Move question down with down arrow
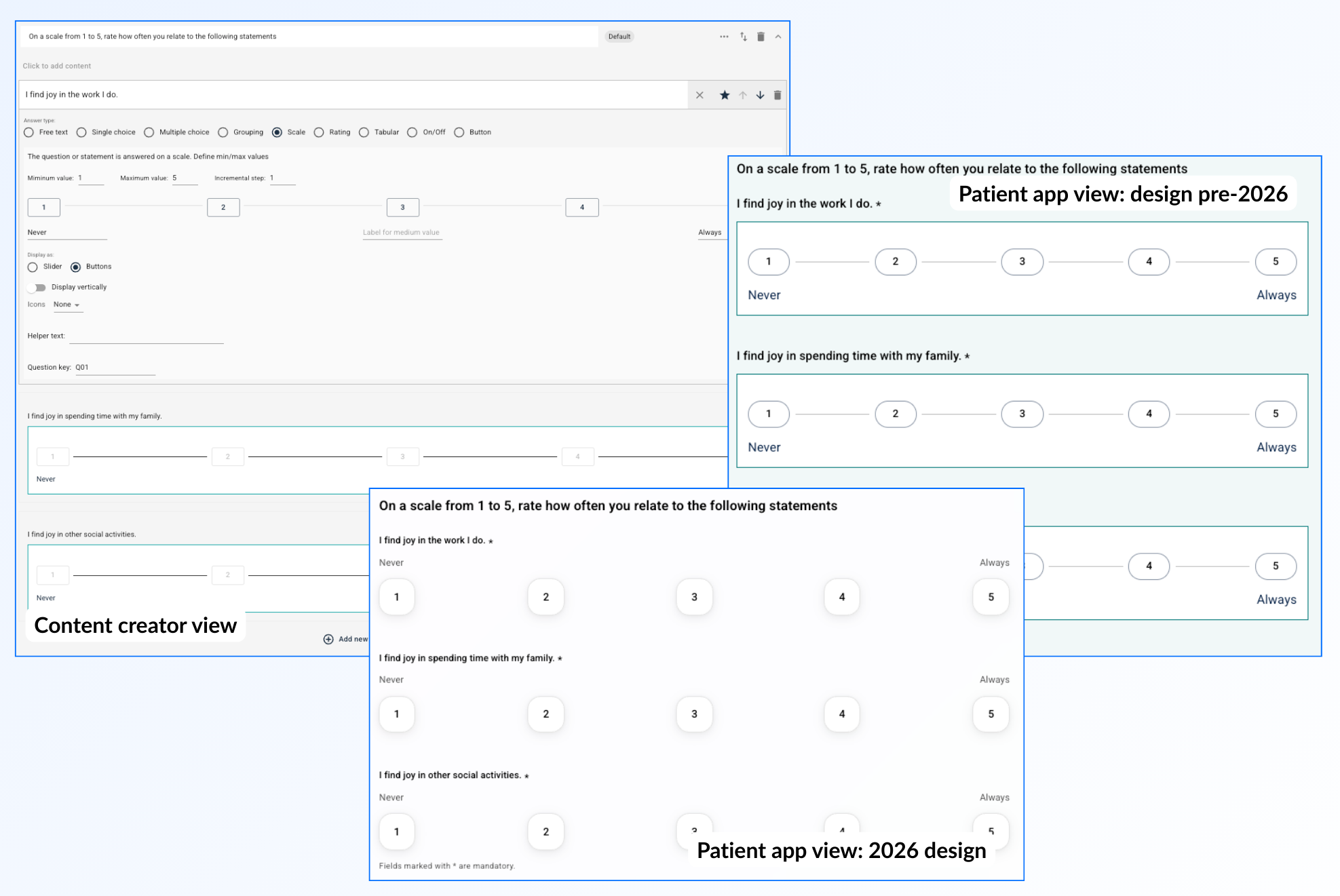The image size is (1340, 896). point(760,96)
